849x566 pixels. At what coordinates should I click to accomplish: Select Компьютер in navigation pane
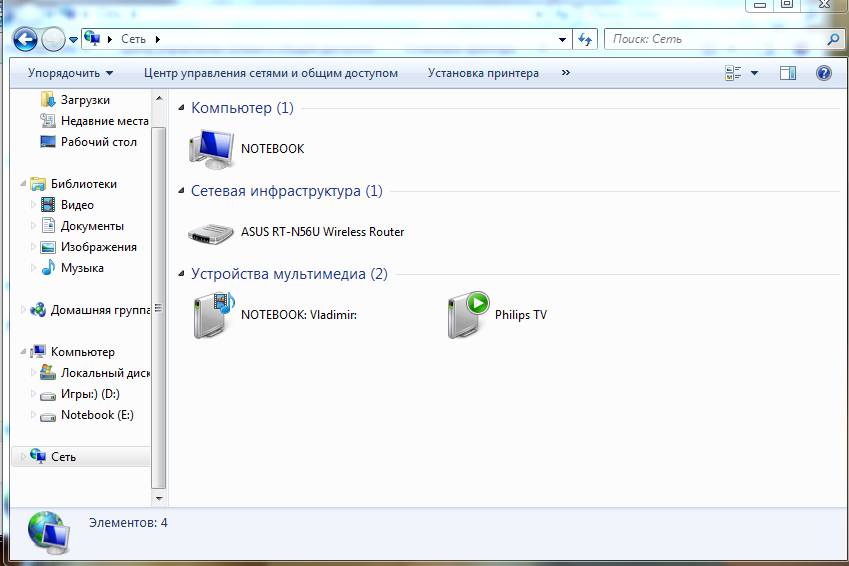pyautogui.click(x=82, y=352)
